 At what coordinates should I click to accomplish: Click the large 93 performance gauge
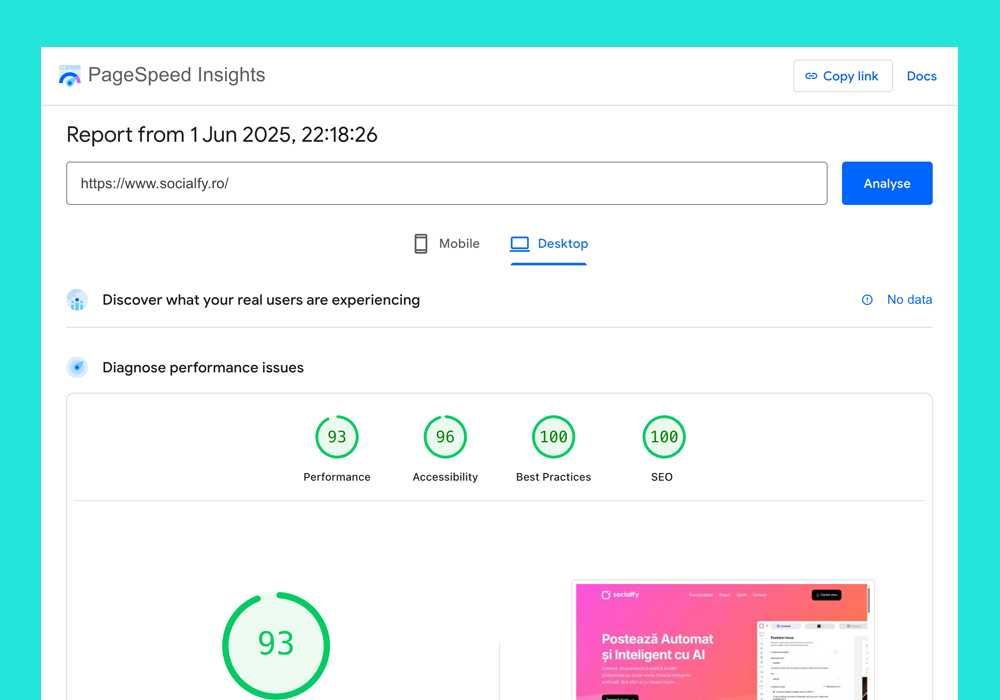276,645
